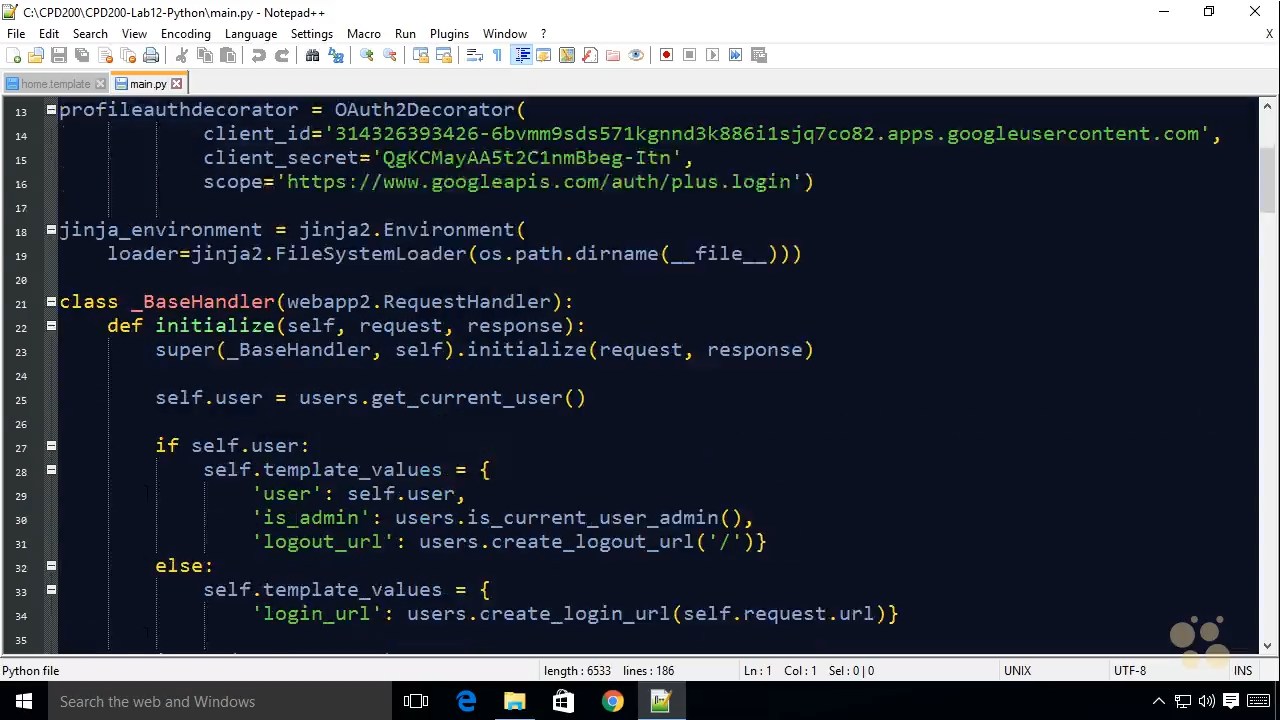The width and height of the screenshot is (1280, 720).
Task: Zoom out using the toolbar magnifier
Action: click(x=390, y=55)
